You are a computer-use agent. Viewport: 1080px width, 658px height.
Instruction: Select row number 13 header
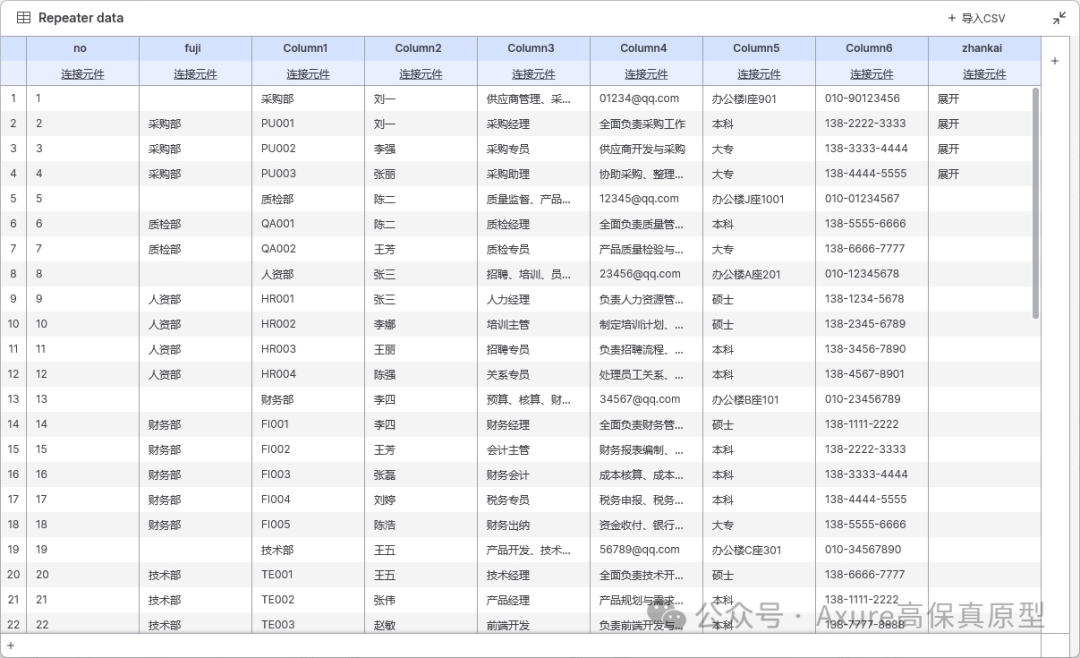[13, 399]
